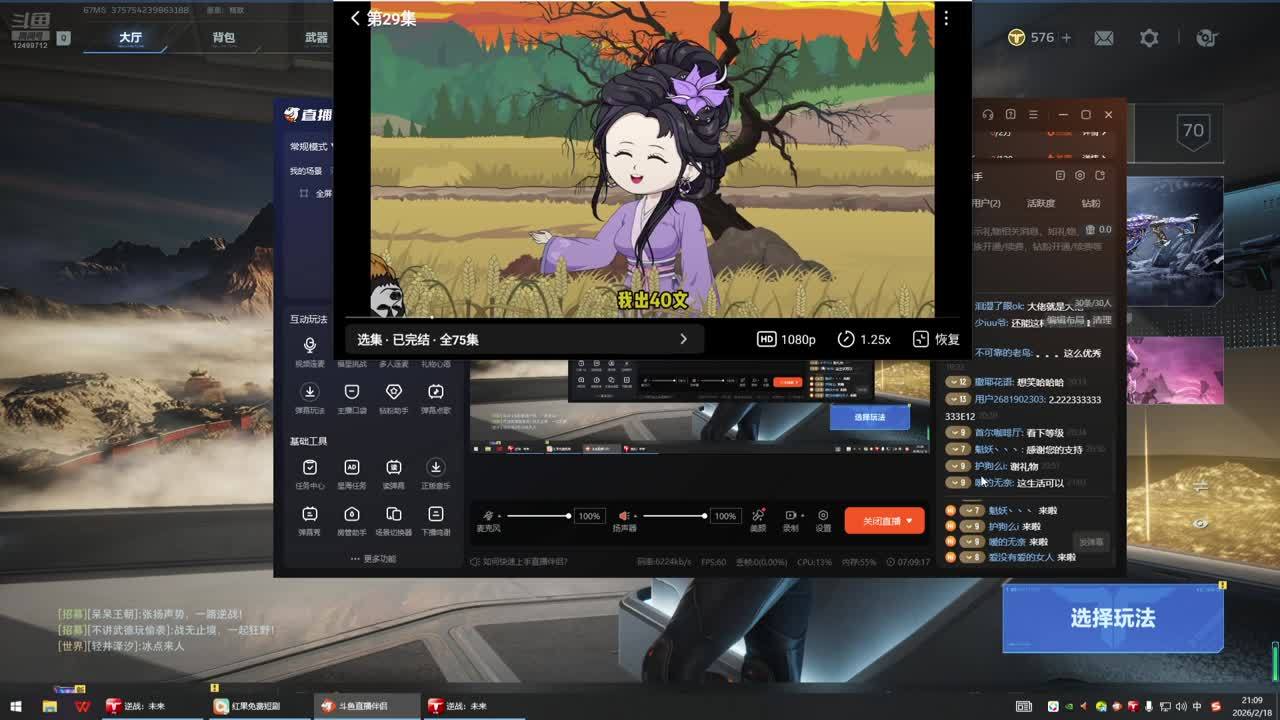Adjust the speaker volume slider
The width and height of the screenshot is (1280, 720).
click(x=674, y=516)
